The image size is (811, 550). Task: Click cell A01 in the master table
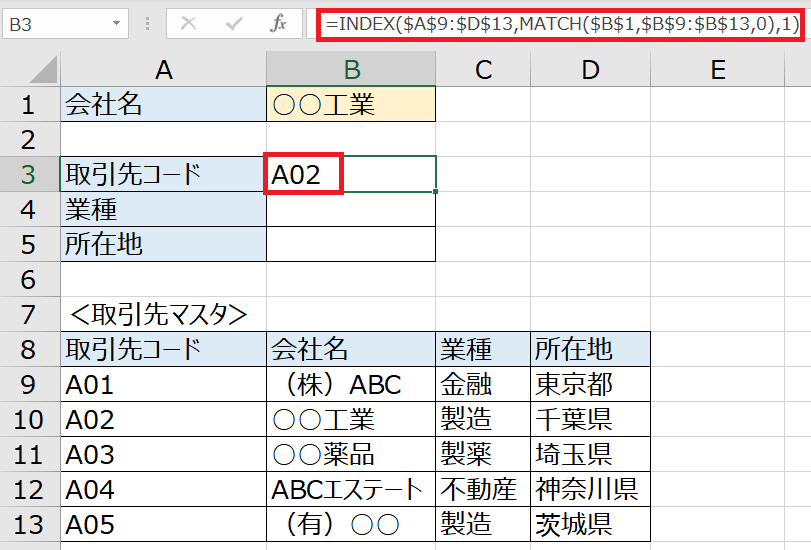coord(163,384)
